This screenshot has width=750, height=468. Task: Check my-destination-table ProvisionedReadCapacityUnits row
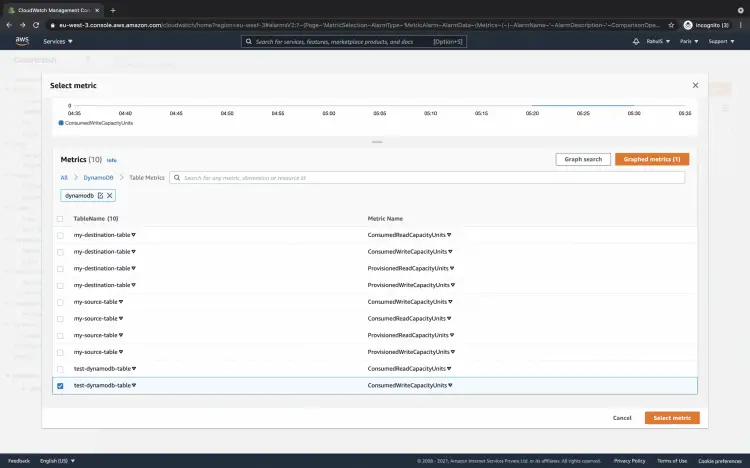tap(60, 269)
